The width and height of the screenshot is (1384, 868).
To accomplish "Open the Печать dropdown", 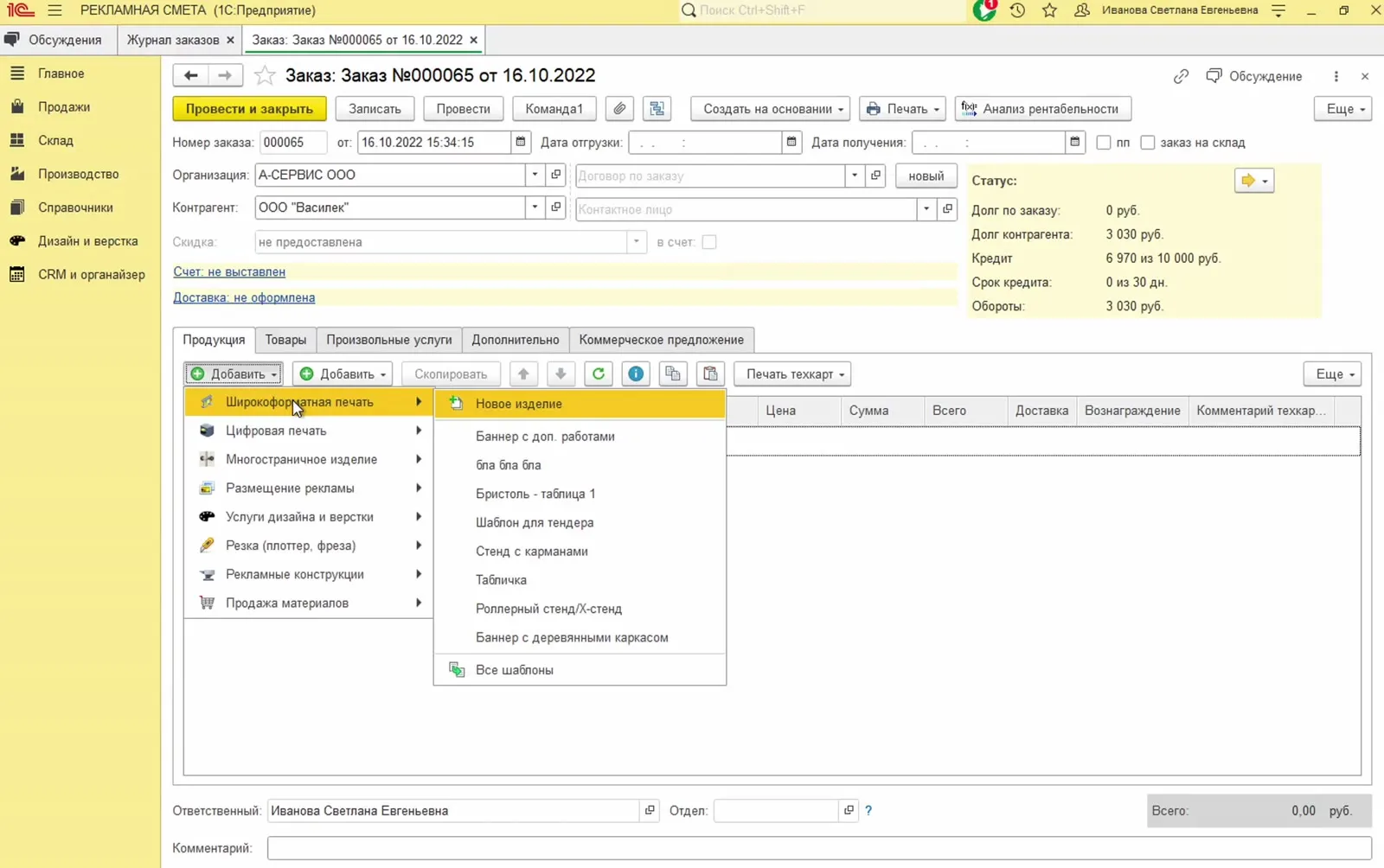I will pos(902,109).
